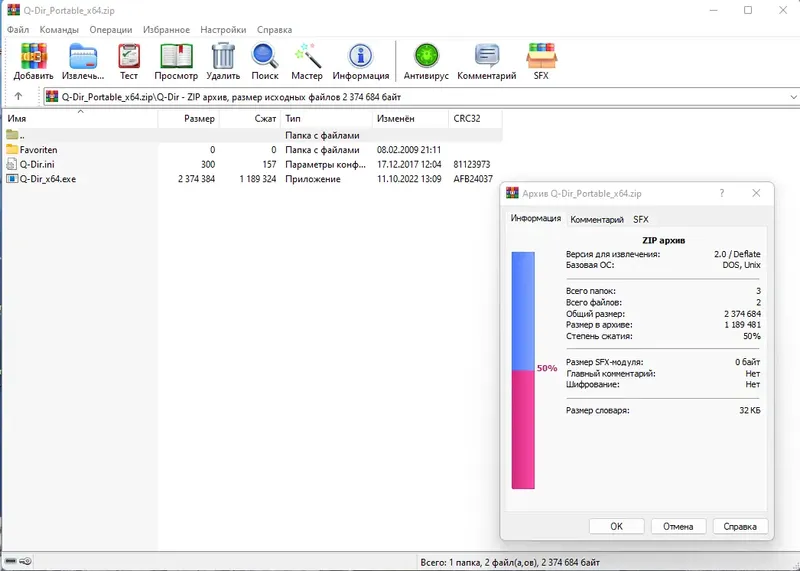Sort by the Сжат column header
The width and height of the screenshot is (800, 571).
tap(250, 118)
